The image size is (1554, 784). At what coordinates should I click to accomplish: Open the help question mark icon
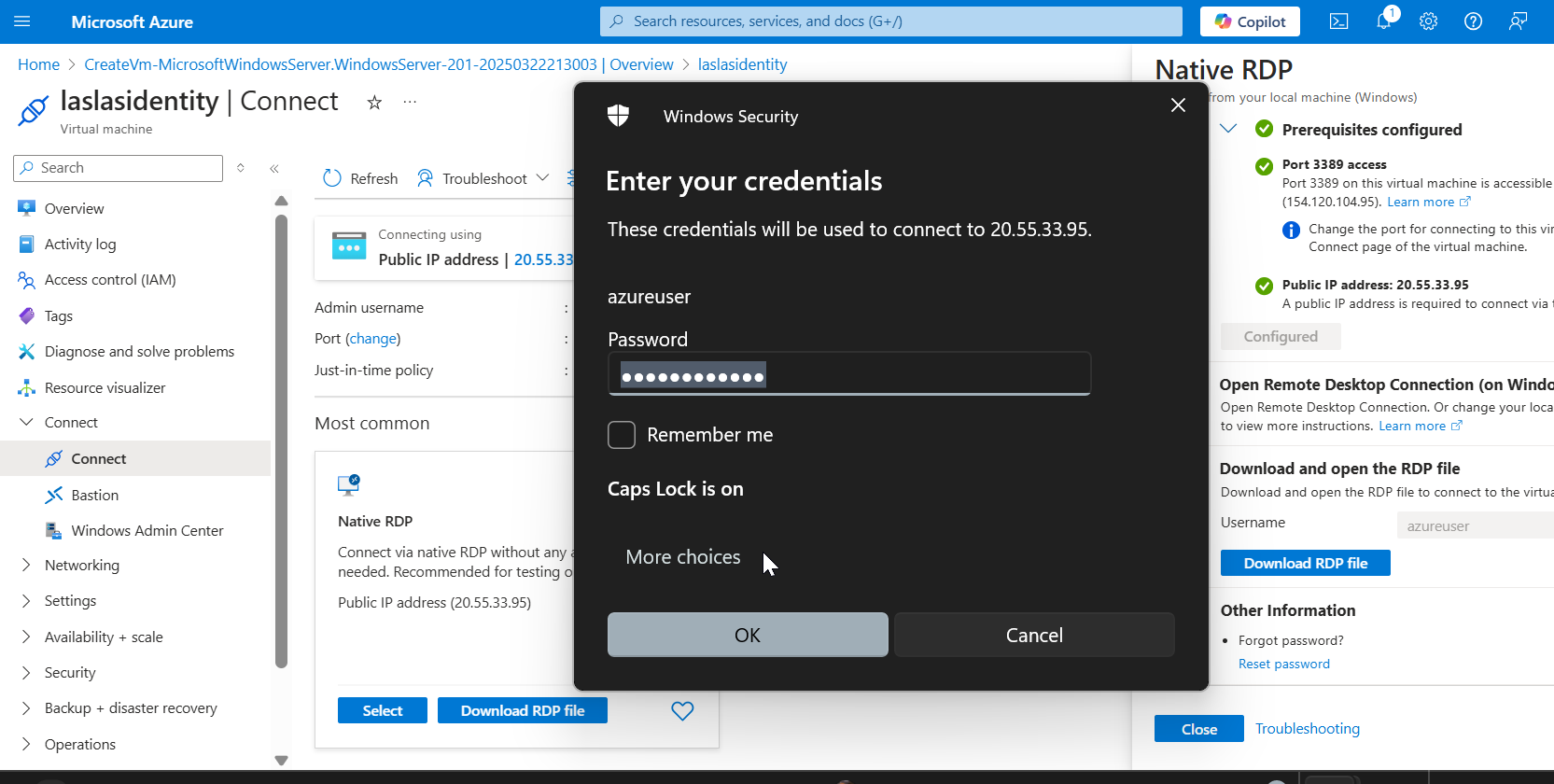[1473, 21]
